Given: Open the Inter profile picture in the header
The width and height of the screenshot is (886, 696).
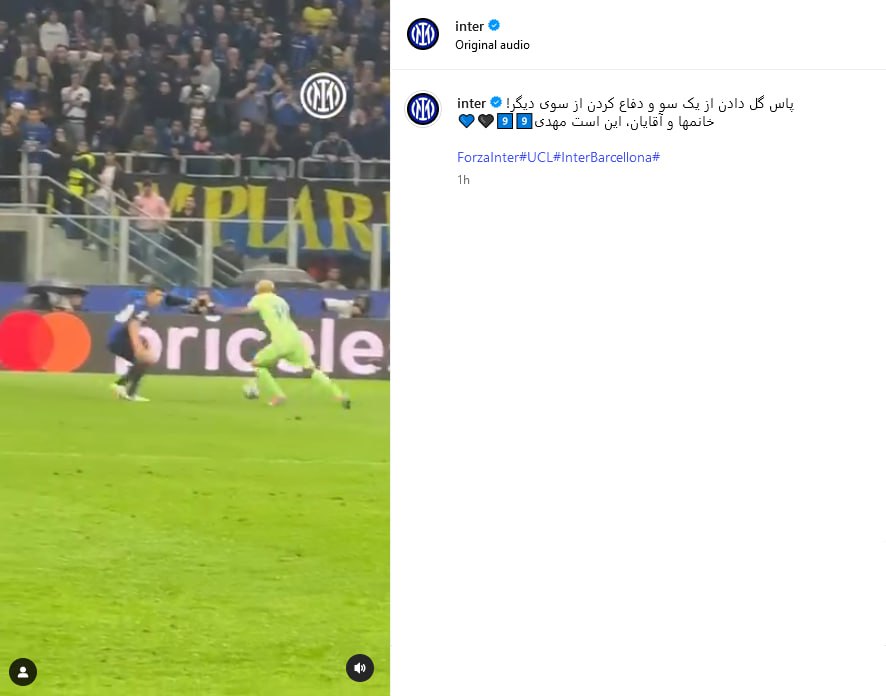Looking at the screenshot, I should [x=423, y=34].
